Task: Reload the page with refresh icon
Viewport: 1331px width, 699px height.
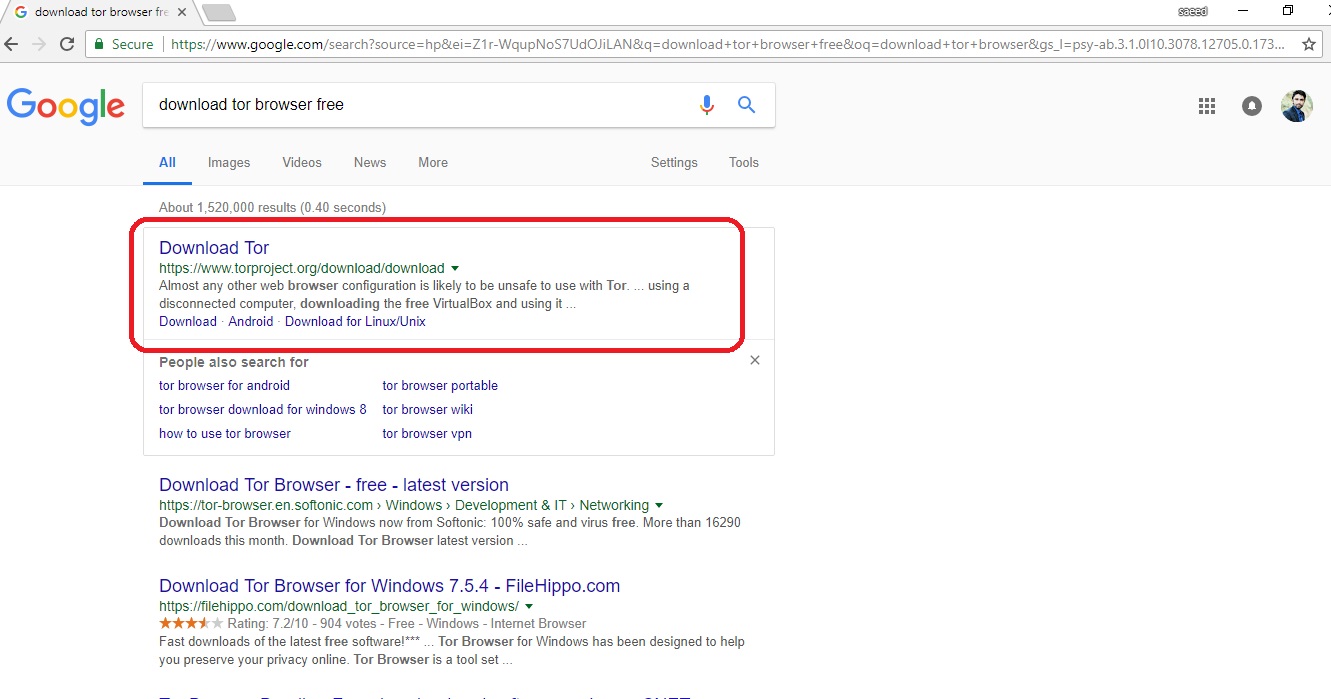Action: pyautogui.click(x=67, y=44)
